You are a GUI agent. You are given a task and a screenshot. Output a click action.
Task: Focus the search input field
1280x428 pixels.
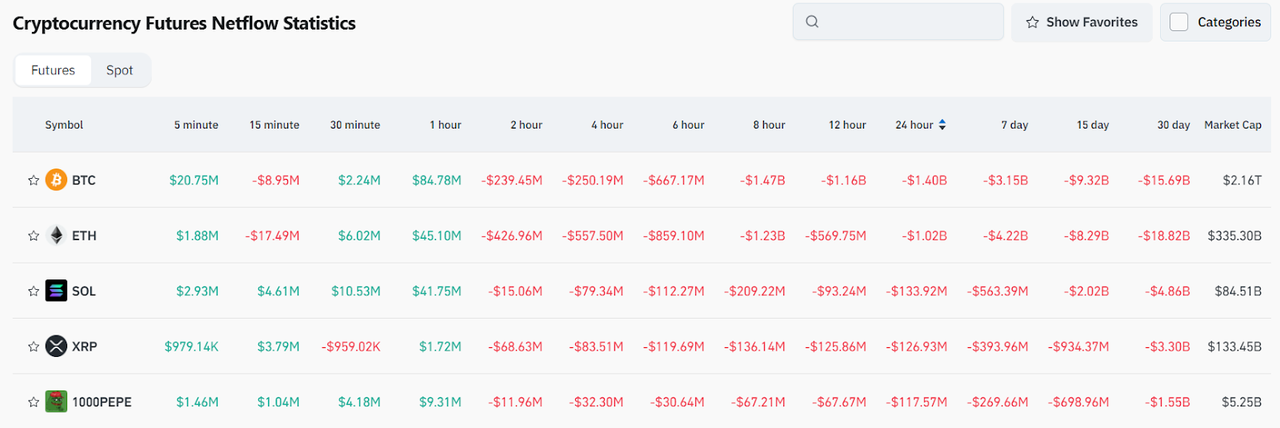(910, 22)
